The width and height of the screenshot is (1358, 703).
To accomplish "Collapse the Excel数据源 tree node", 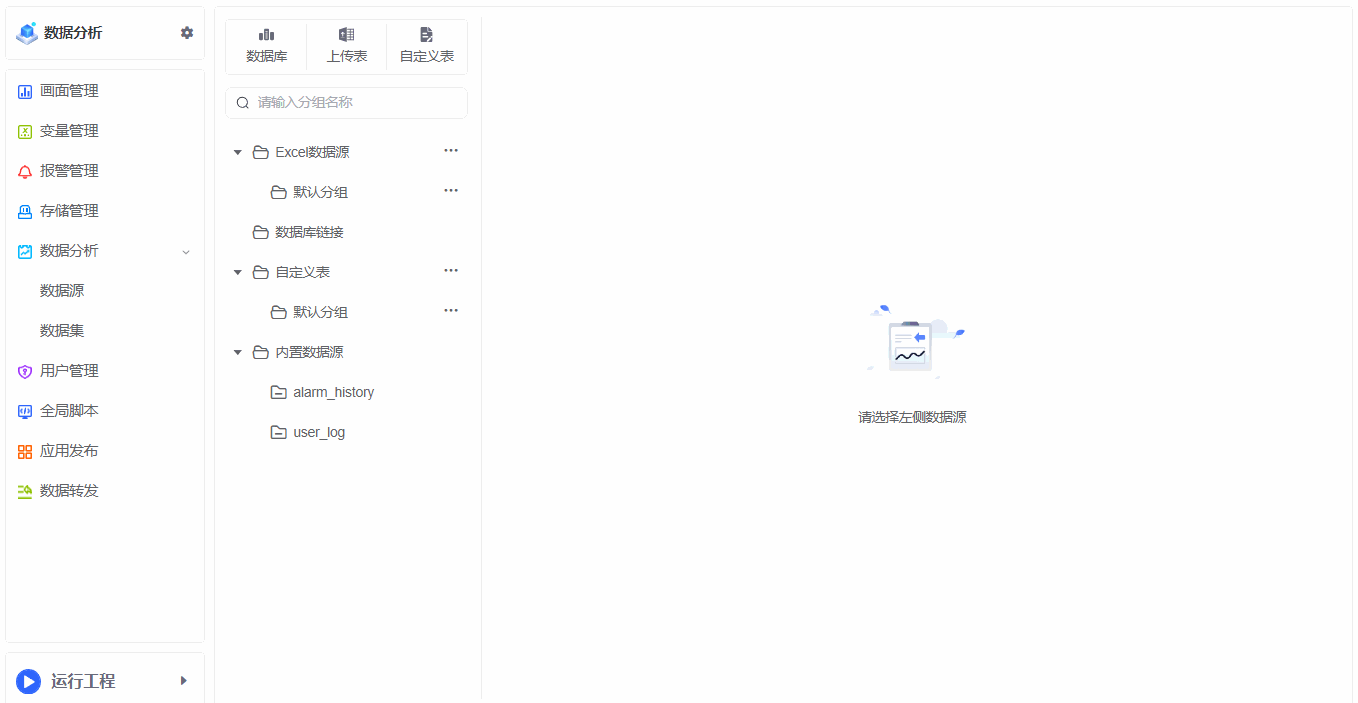I will click(x=238, y=151).
